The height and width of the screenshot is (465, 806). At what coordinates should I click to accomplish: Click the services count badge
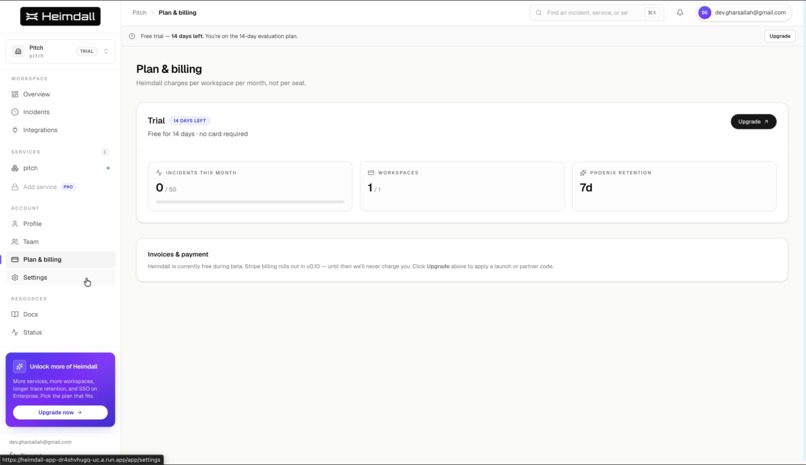pos(105,152)
